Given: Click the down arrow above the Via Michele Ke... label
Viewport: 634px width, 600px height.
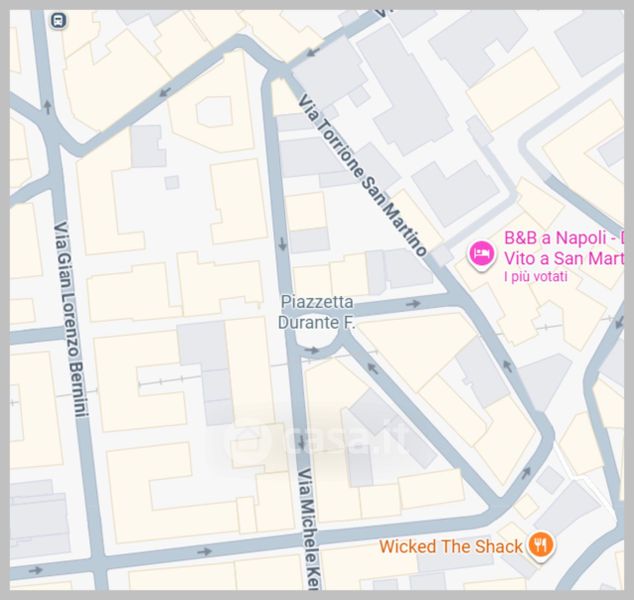Looking at the screenshot, I should [301, 443].
